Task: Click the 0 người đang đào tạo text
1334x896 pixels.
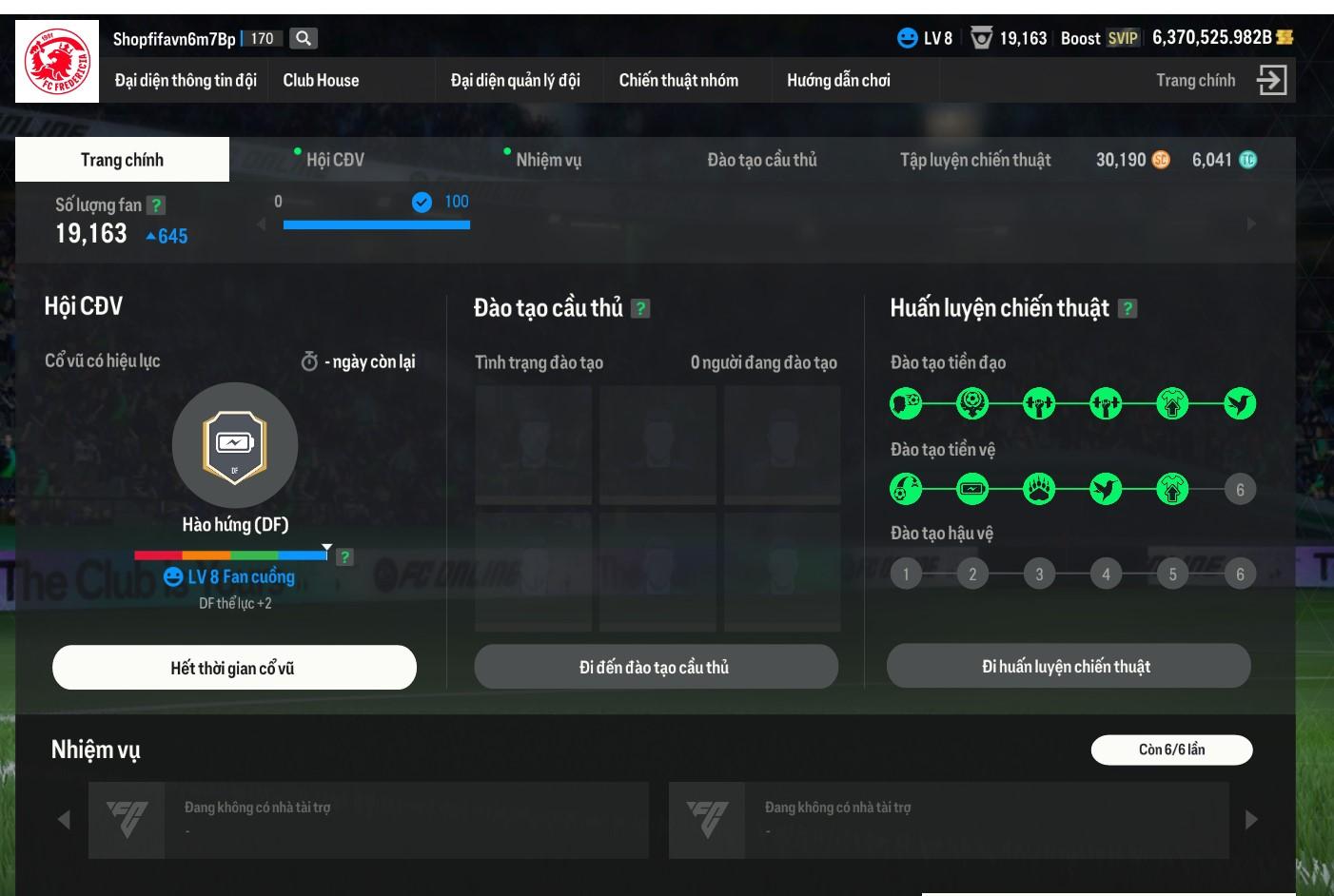Action: point(764,362)
